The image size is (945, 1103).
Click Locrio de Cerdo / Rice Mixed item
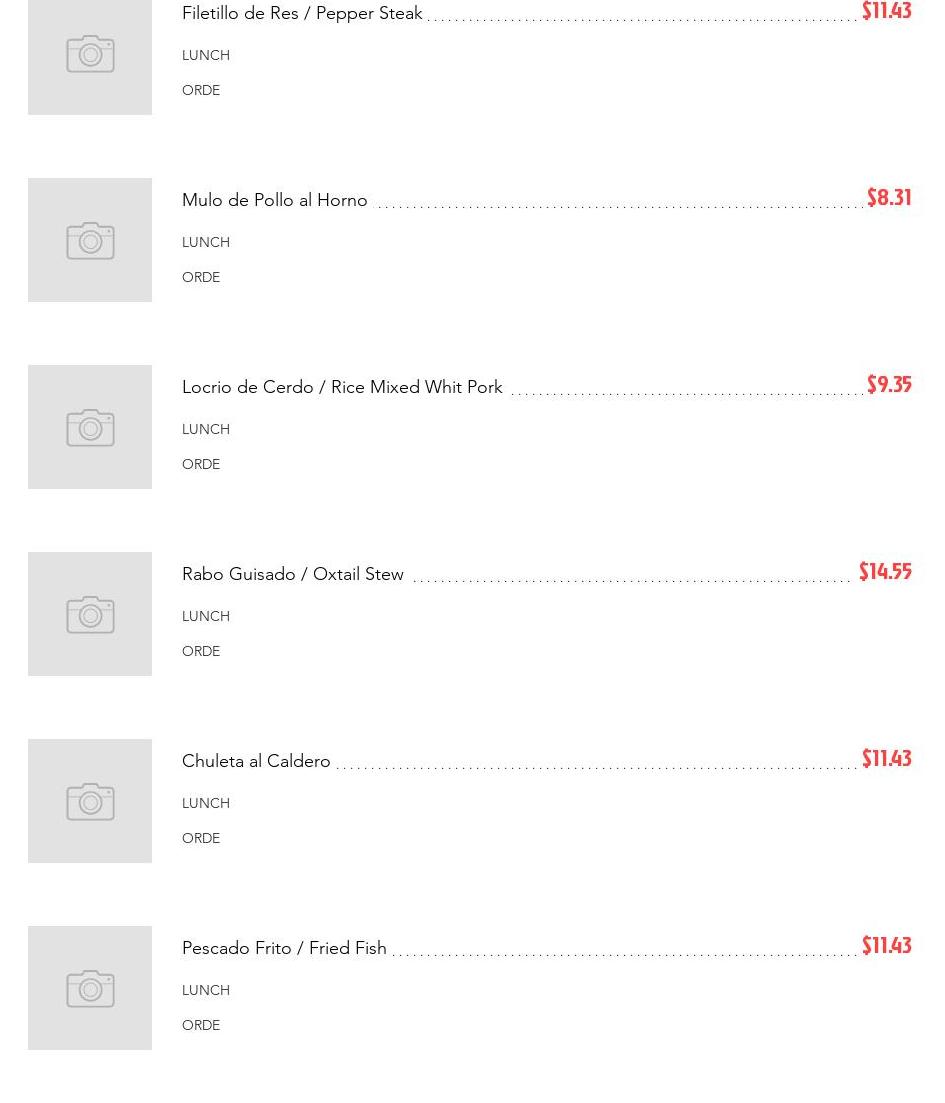tap(342, 387)
